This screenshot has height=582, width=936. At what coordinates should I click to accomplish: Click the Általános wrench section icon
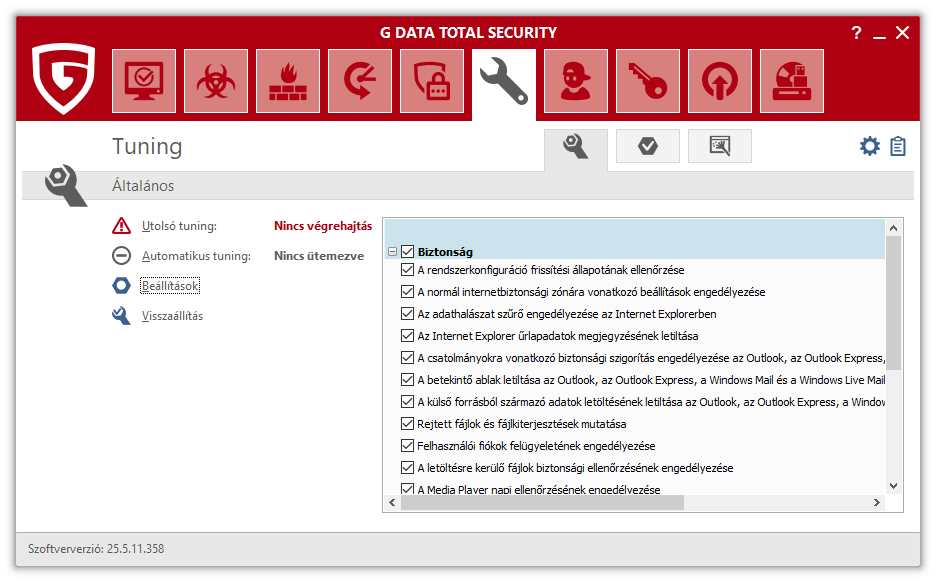[66, 186]
